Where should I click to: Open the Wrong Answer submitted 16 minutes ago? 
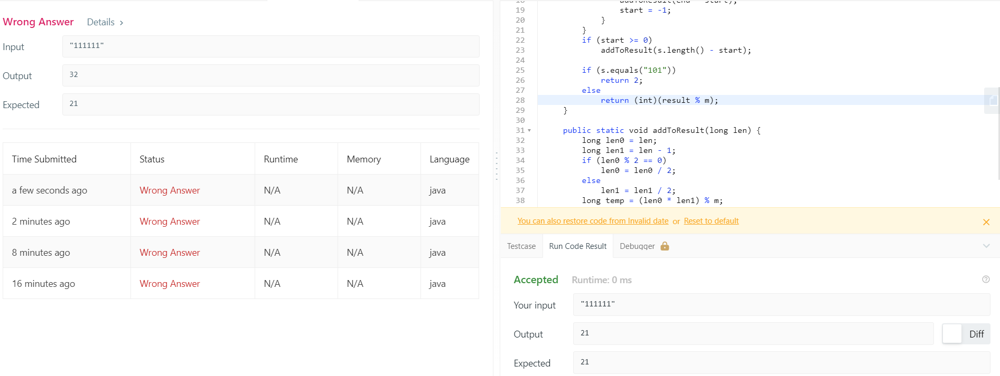coord(169,284)
